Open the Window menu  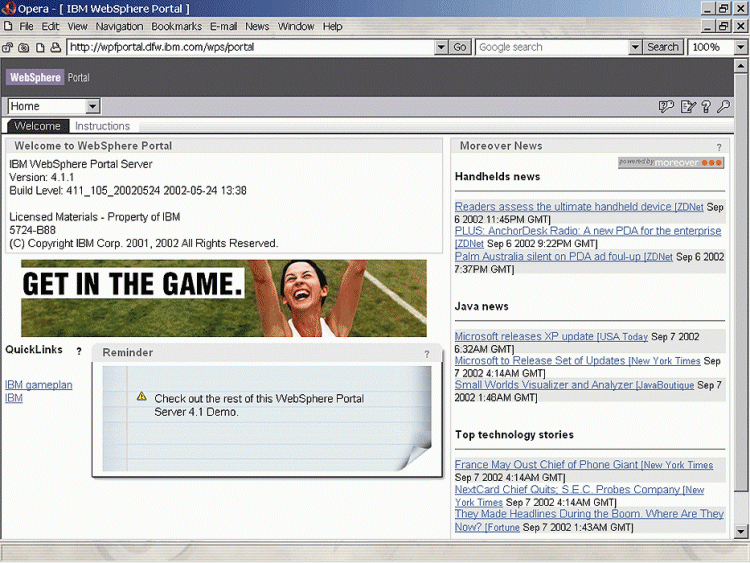pos(296,26)
